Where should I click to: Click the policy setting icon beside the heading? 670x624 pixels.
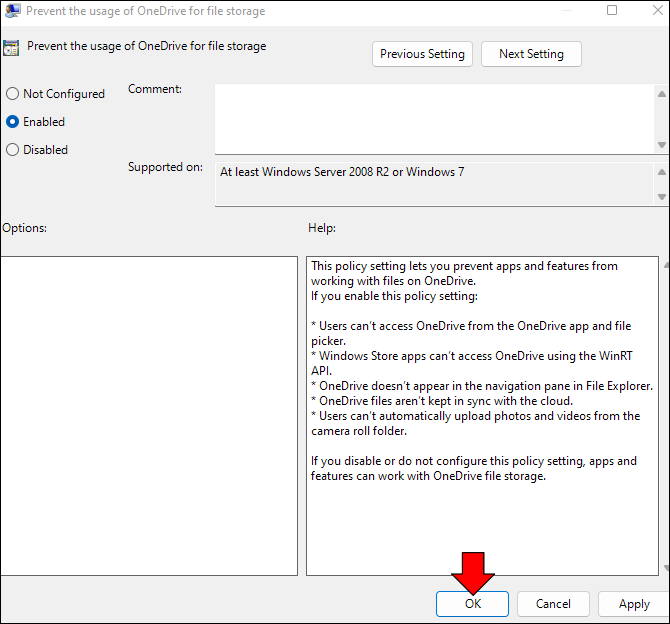[11, 48]
